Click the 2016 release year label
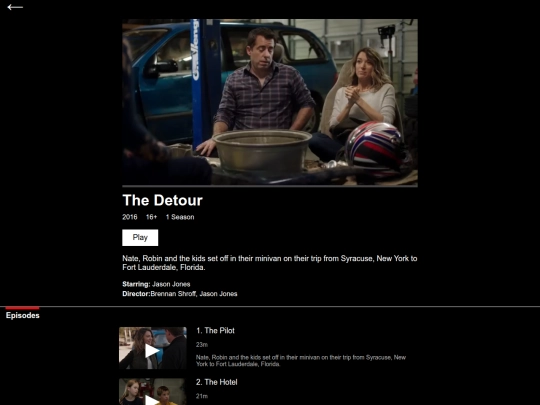The width and height of the screenshot is (540, 405). (130, 217)
